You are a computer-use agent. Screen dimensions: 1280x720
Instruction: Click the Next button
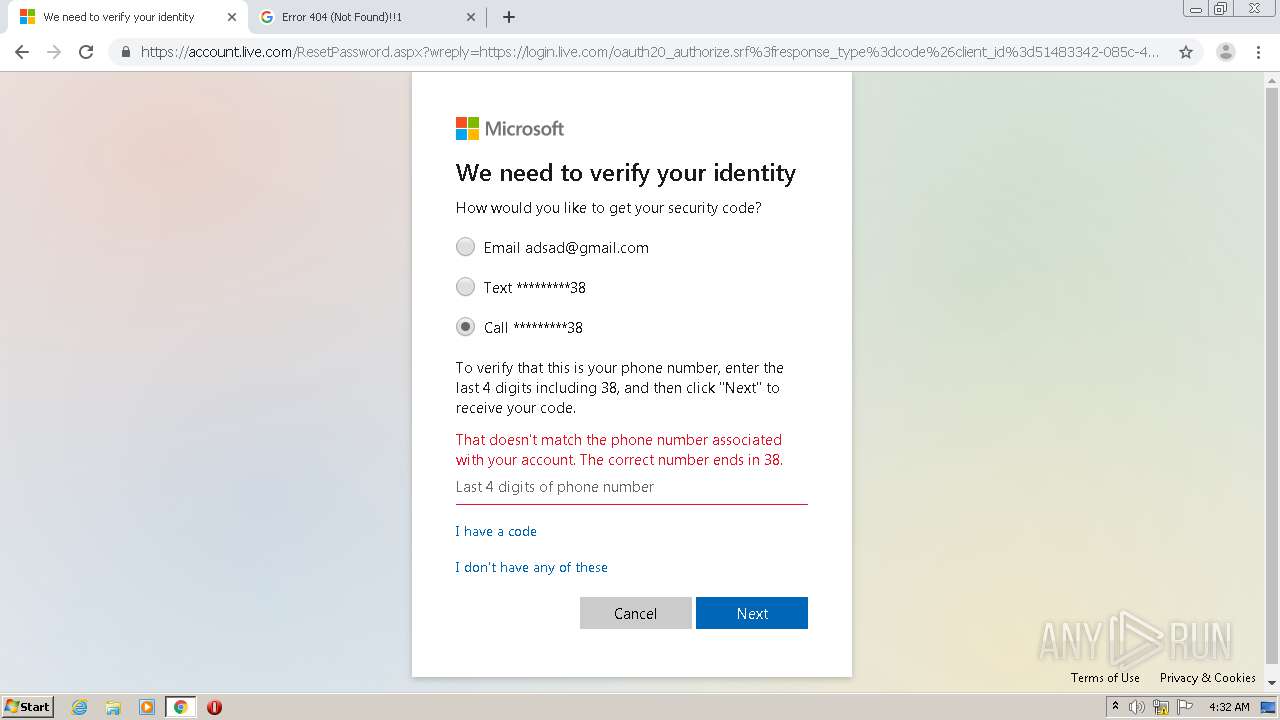(752, 613)
